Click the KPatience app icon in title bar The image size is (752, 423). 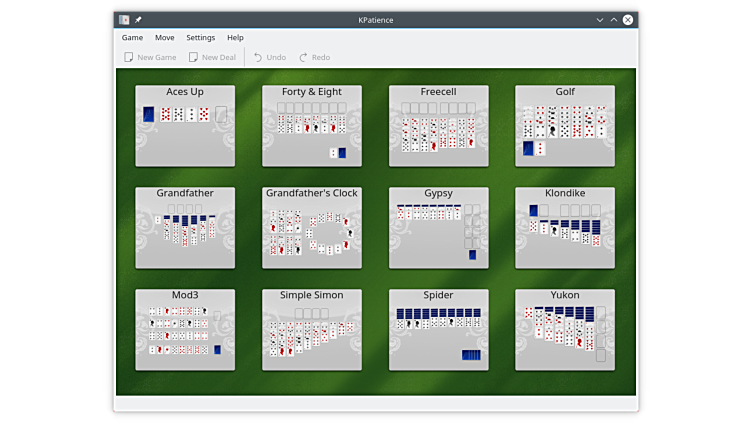click(124, 19)
